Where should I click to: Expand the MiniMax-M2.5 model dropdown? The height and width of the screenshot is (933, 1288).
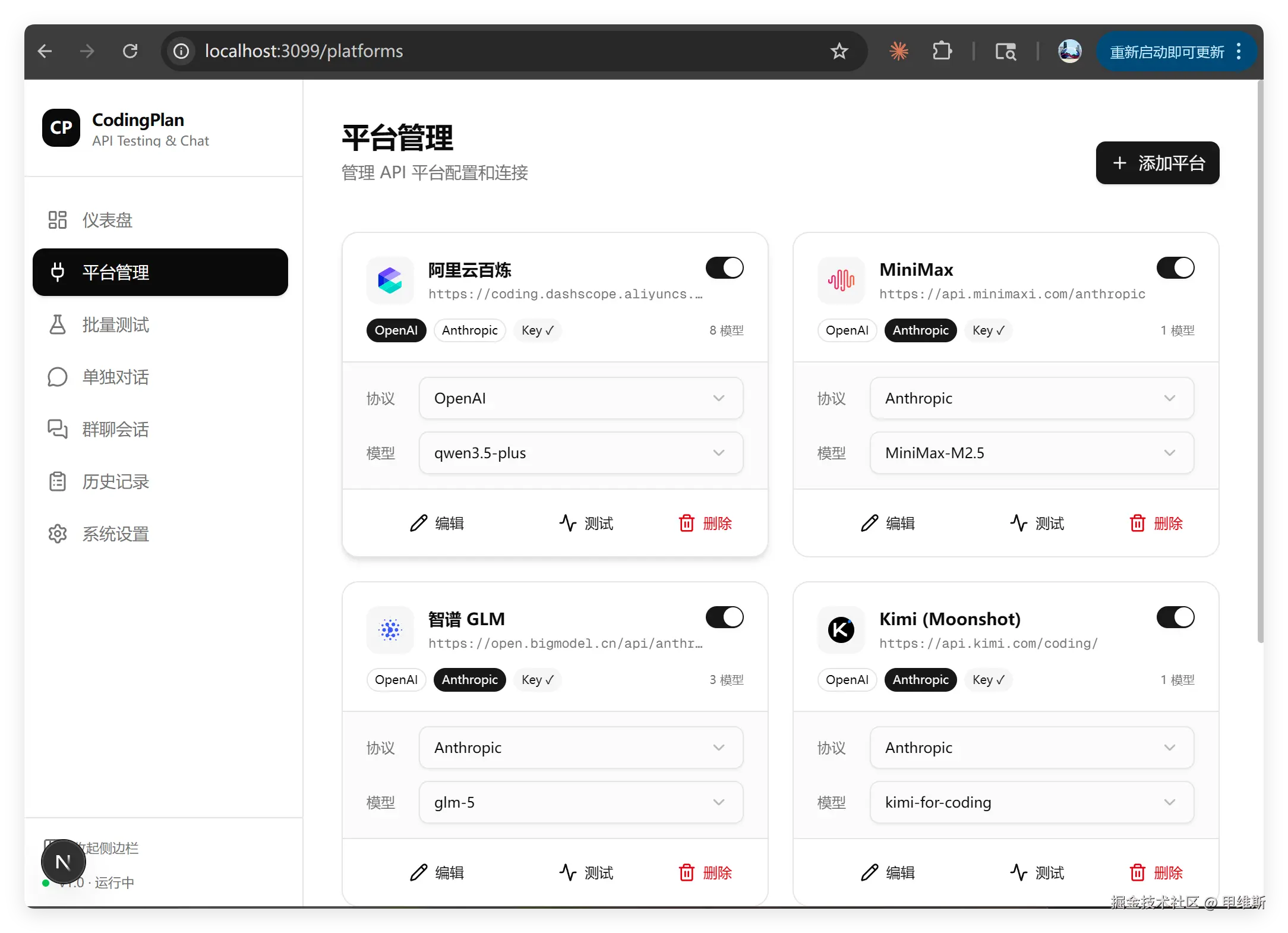[x=1031, y=453]
